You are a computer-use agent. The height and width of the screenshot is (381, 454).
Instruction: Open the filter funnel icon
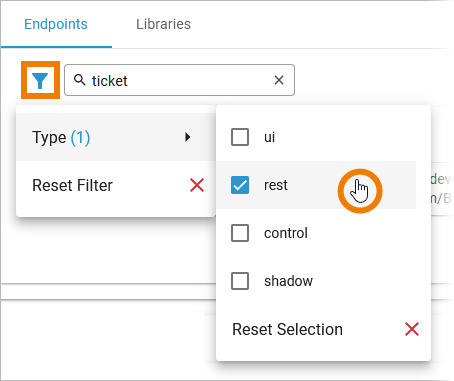coord(40,80)
